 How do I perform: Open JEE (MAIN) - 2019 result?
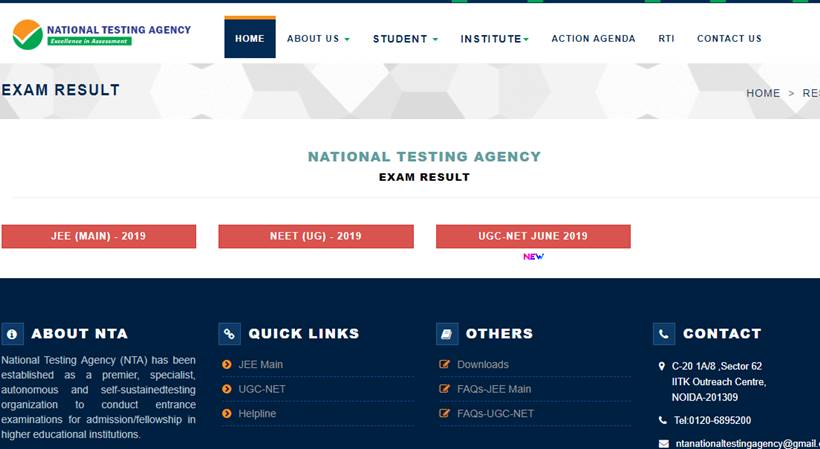(99, 236)
